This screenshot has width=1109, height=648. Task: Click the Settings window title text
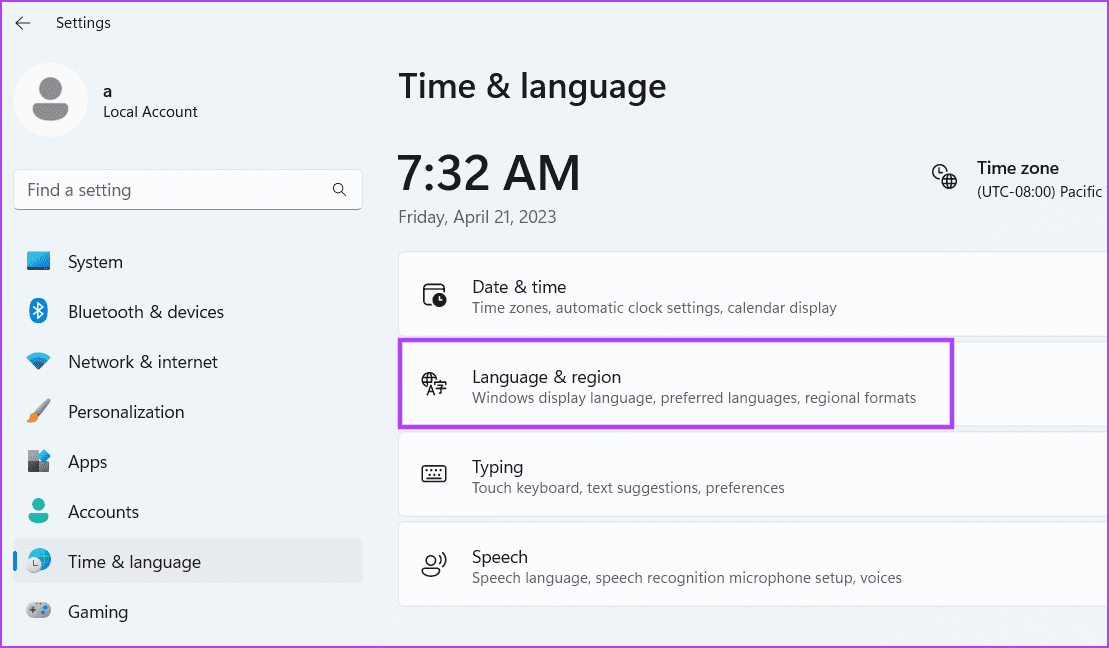83,23
